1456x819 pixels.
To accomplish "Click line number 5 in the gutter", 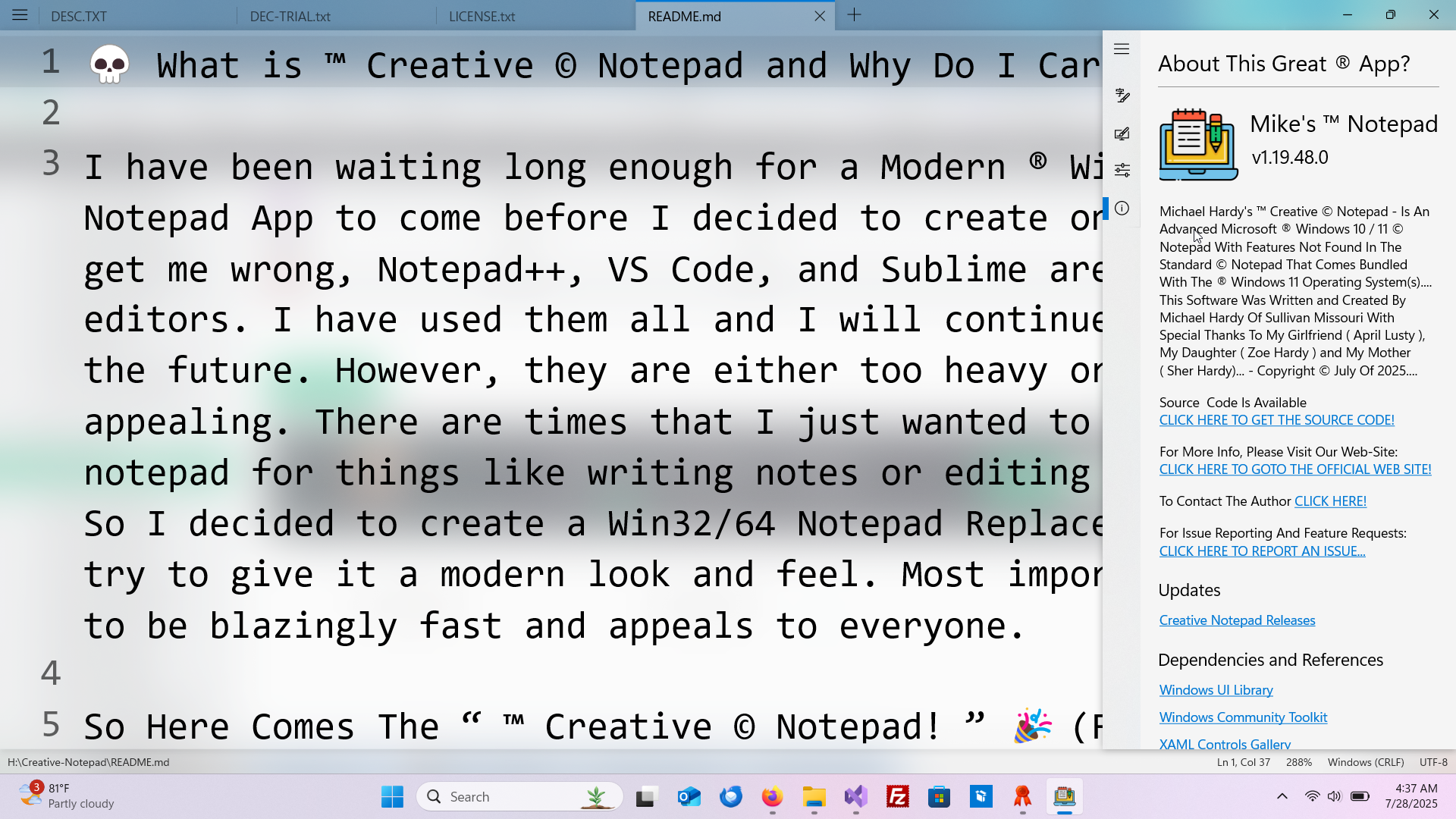I will 51,723.
